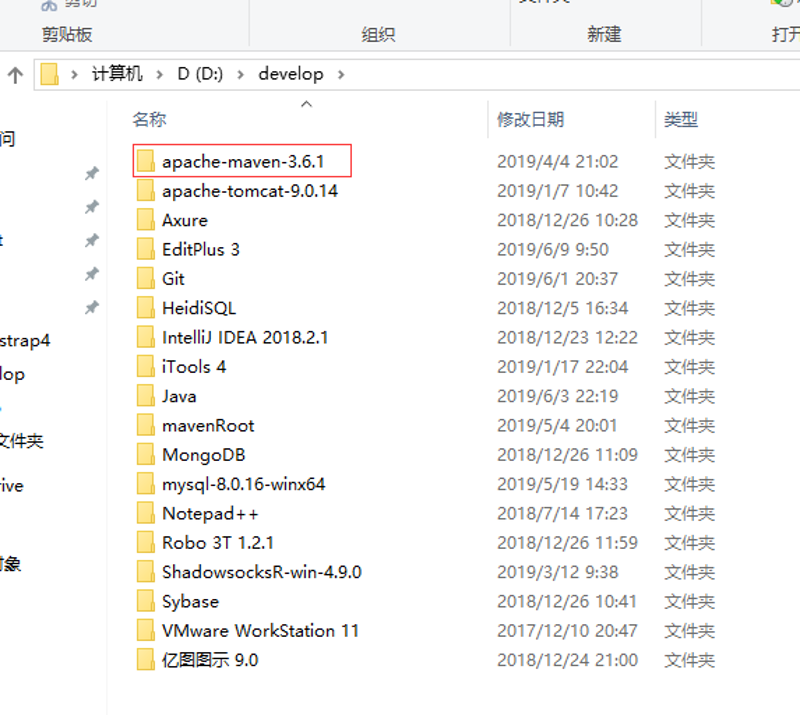Click the iTools 4 folder icon
The width and height of the screenshot is (800, 715).
click(x=145, y=367)
